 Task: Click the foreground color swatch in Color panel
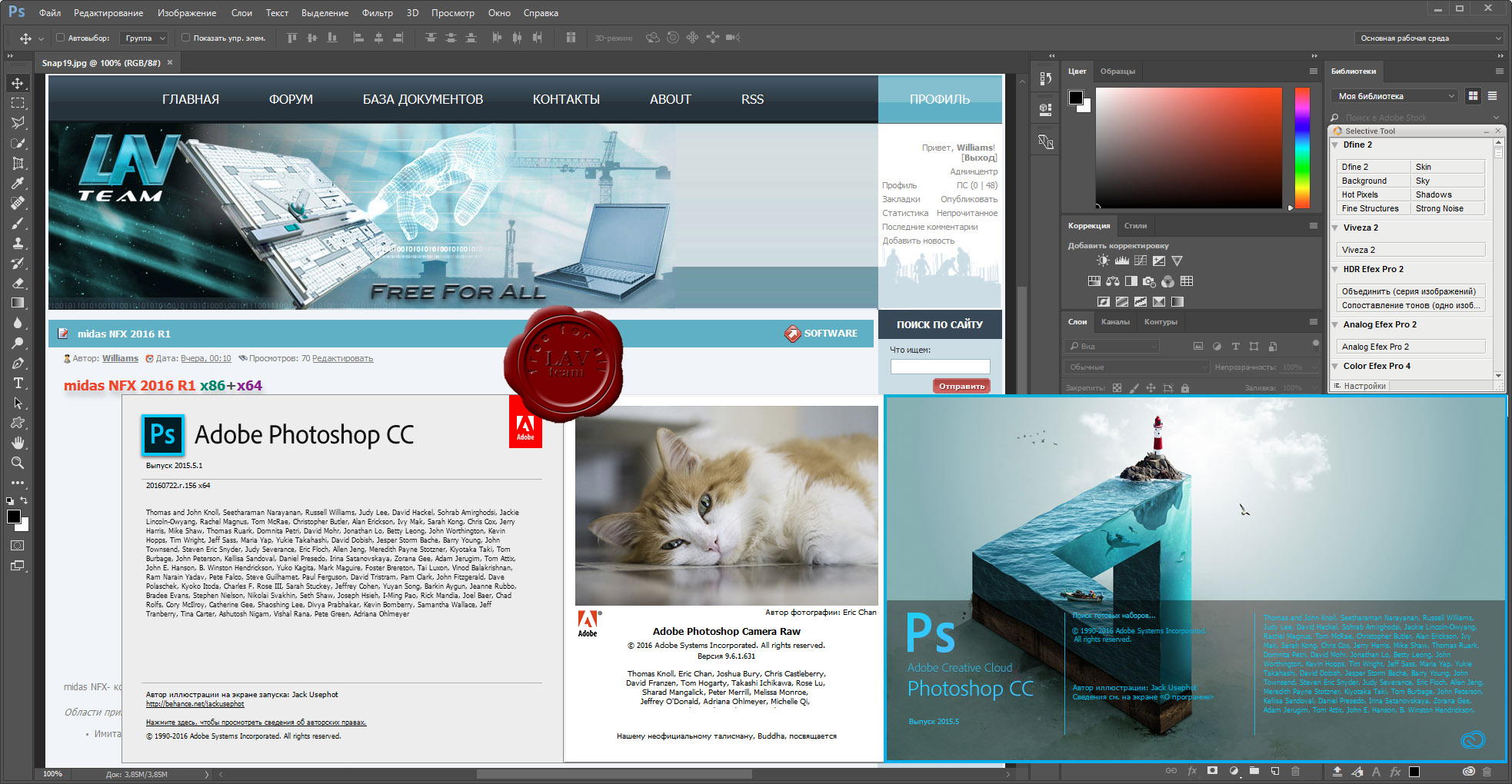1075,97
